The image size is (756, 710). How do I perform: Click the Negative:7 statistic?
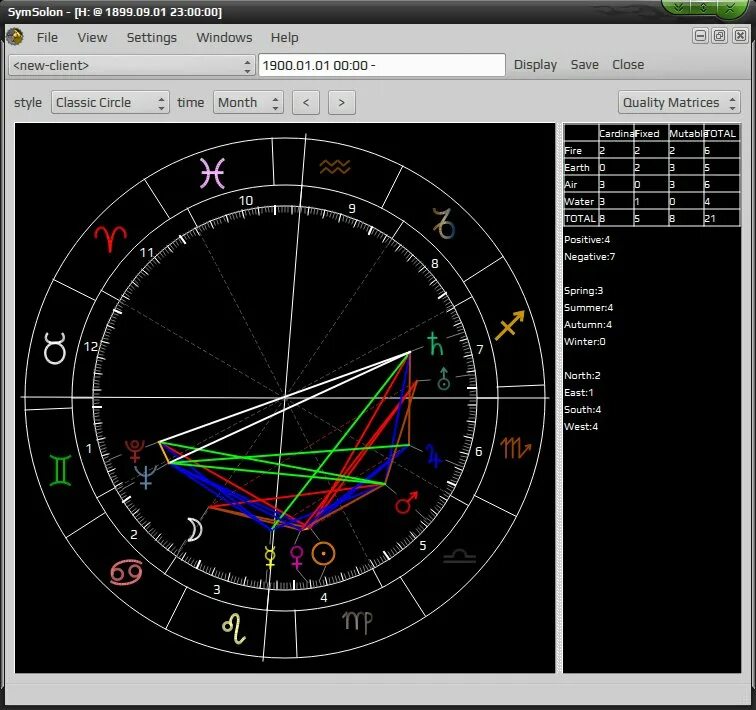(x=590, y=257)
